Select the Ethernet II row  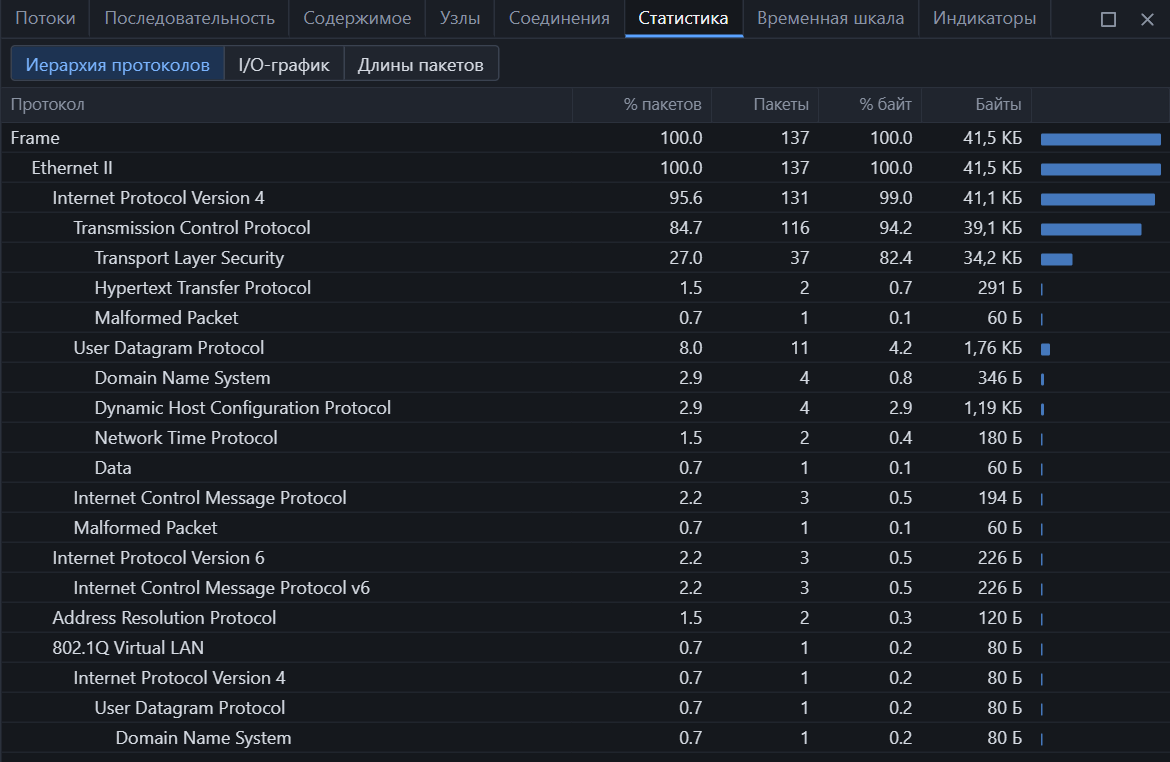(585, 168)
